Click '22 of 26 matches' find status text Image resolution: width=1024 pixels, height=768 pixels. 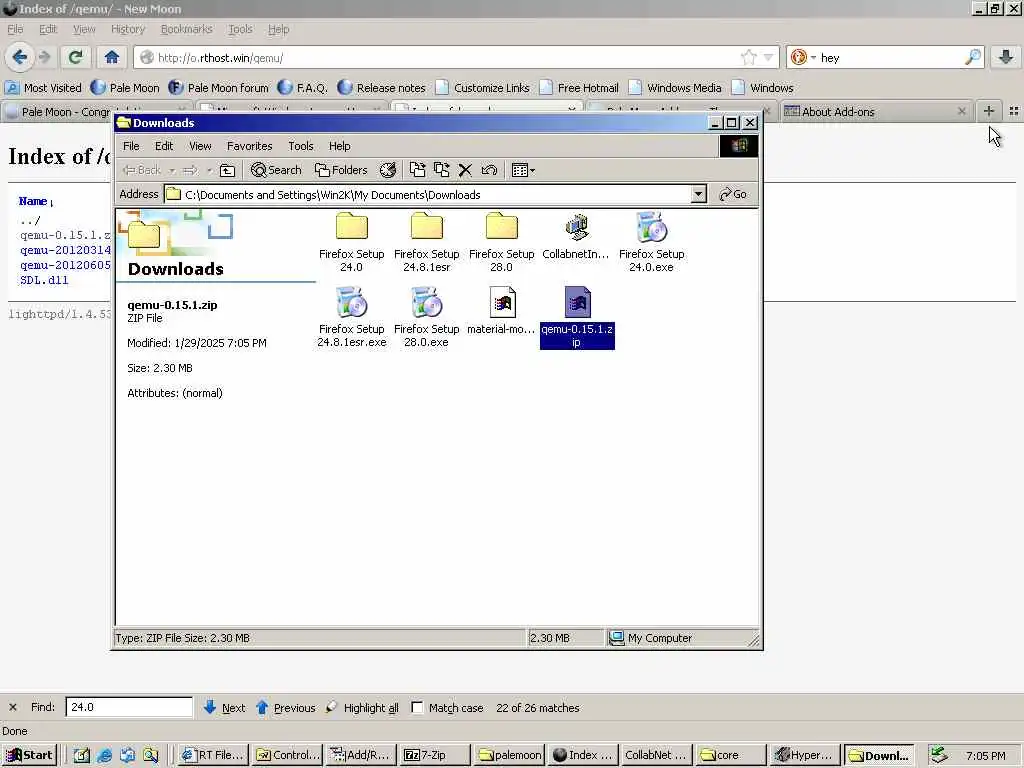coord(537,708)
